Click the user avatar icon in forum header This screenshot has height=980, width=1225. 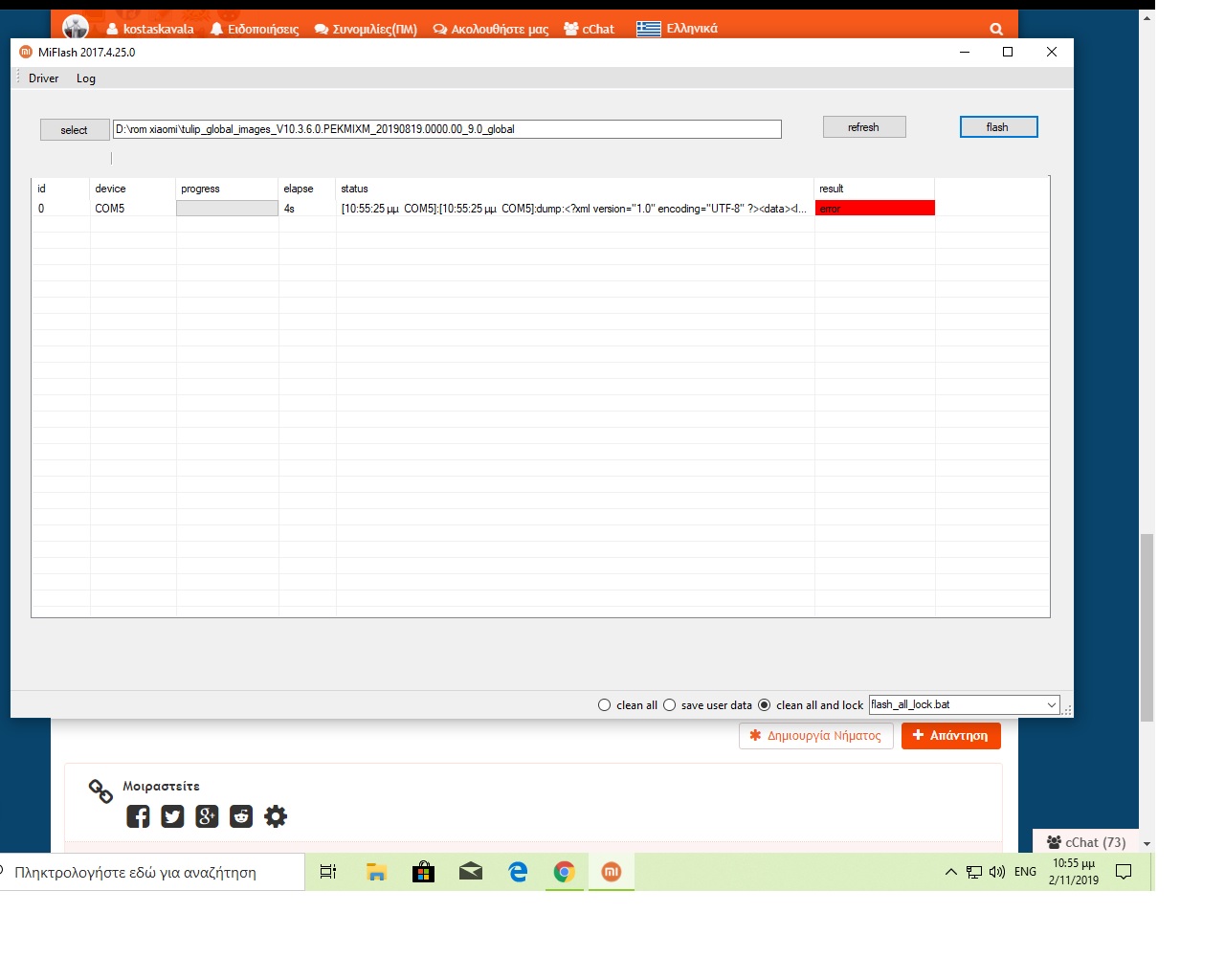tap(76, 27)
